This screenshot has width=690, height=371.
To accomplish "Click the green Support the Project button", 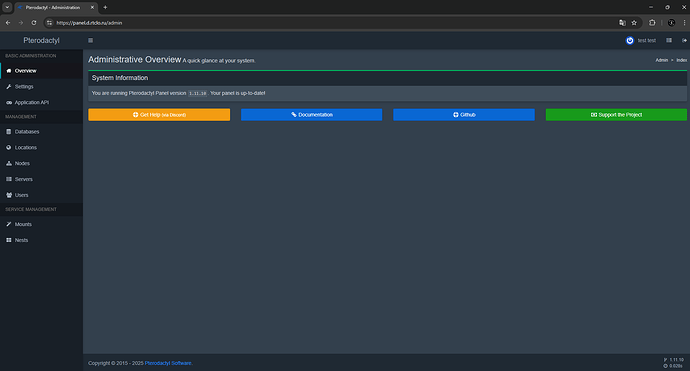I will pyautogui.click(x=616, y=114).
